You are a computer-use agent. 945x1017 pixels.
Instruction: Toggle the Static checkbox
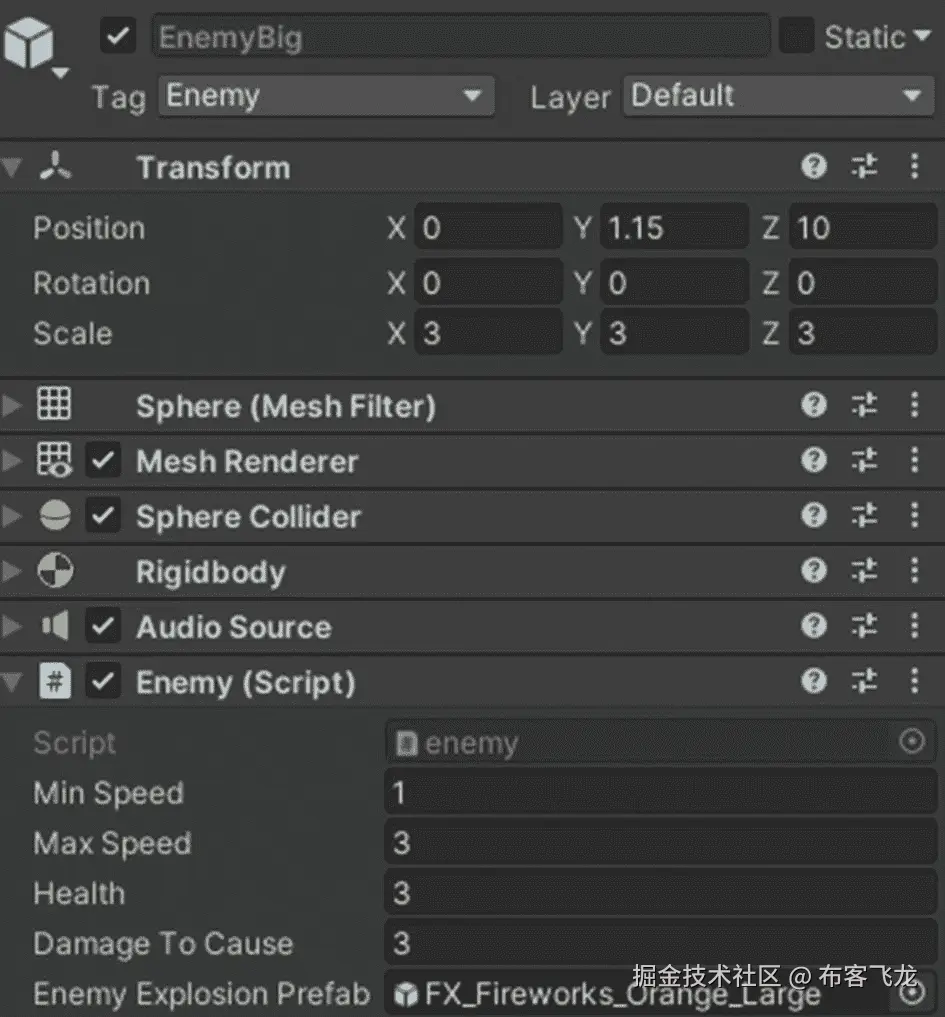tap(797, 37)
